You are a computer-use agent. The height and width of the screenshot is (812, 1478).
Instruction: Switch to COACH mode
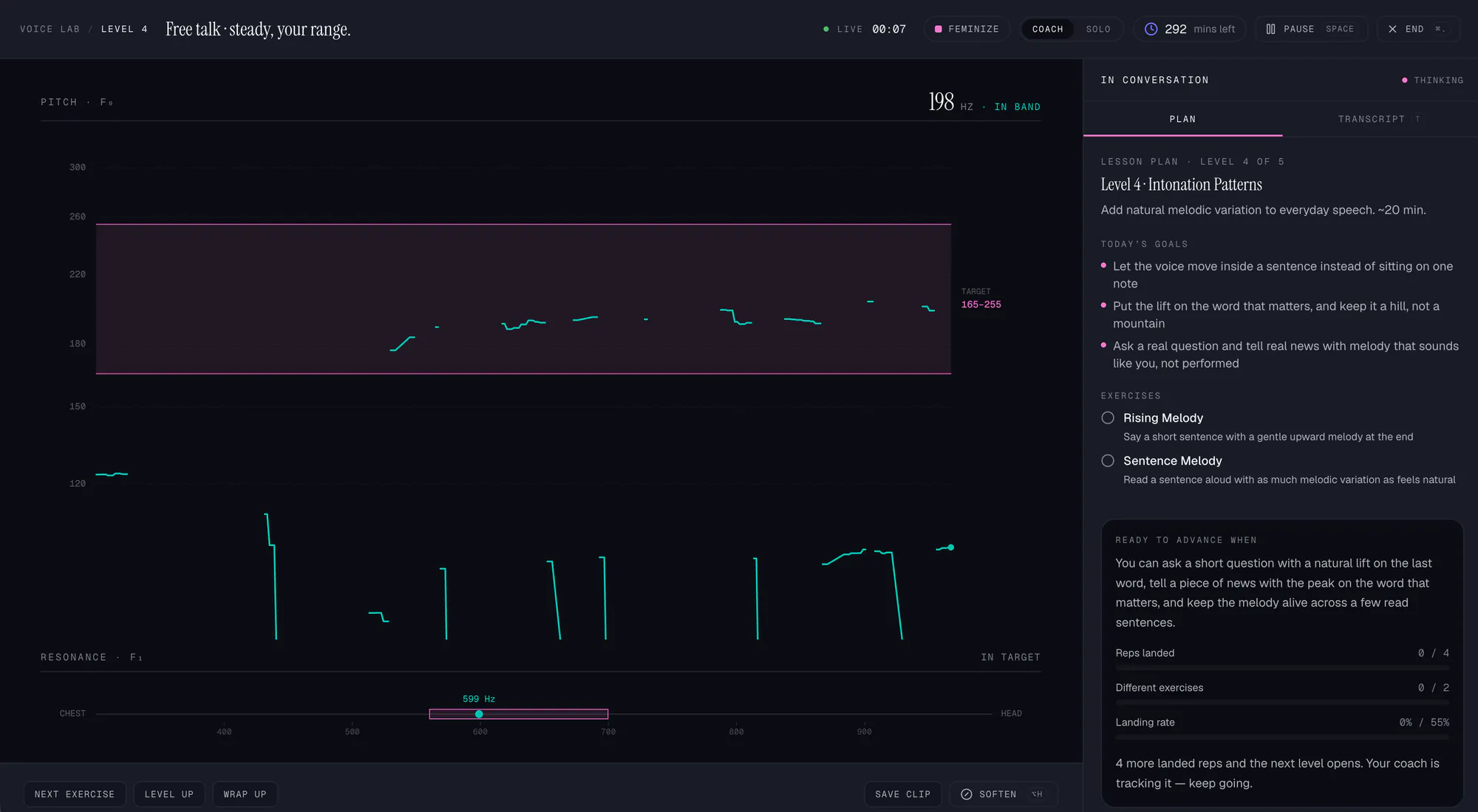coord(1047,29)
